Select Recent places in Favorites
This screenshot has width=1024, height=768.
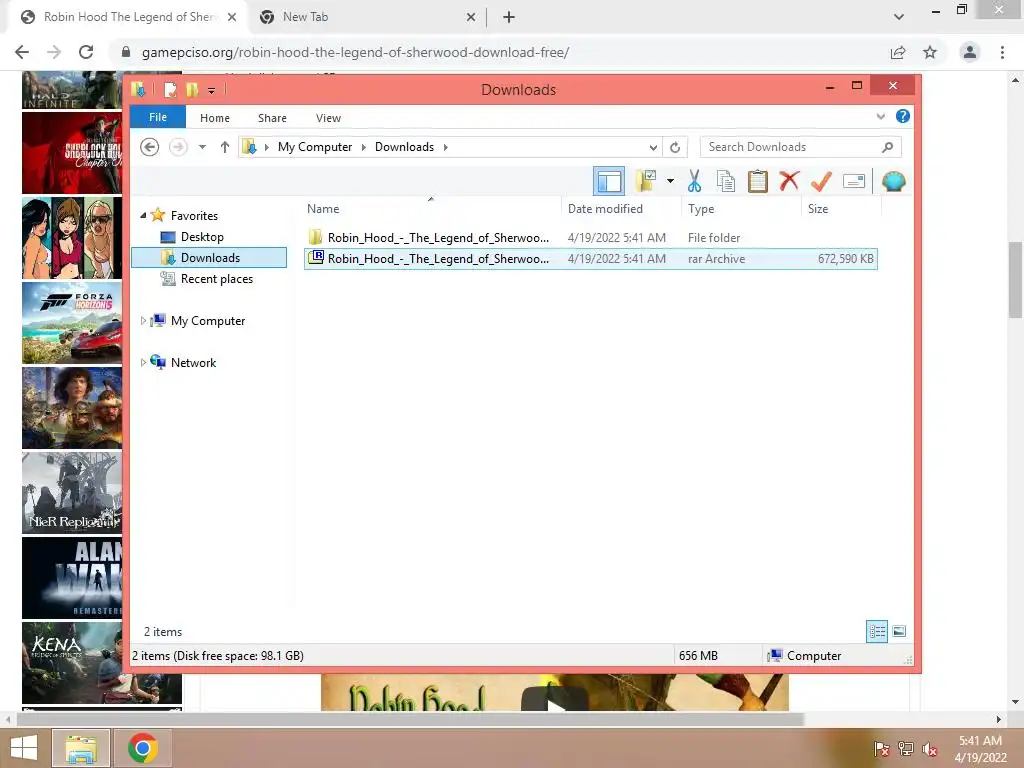point(216,279)
